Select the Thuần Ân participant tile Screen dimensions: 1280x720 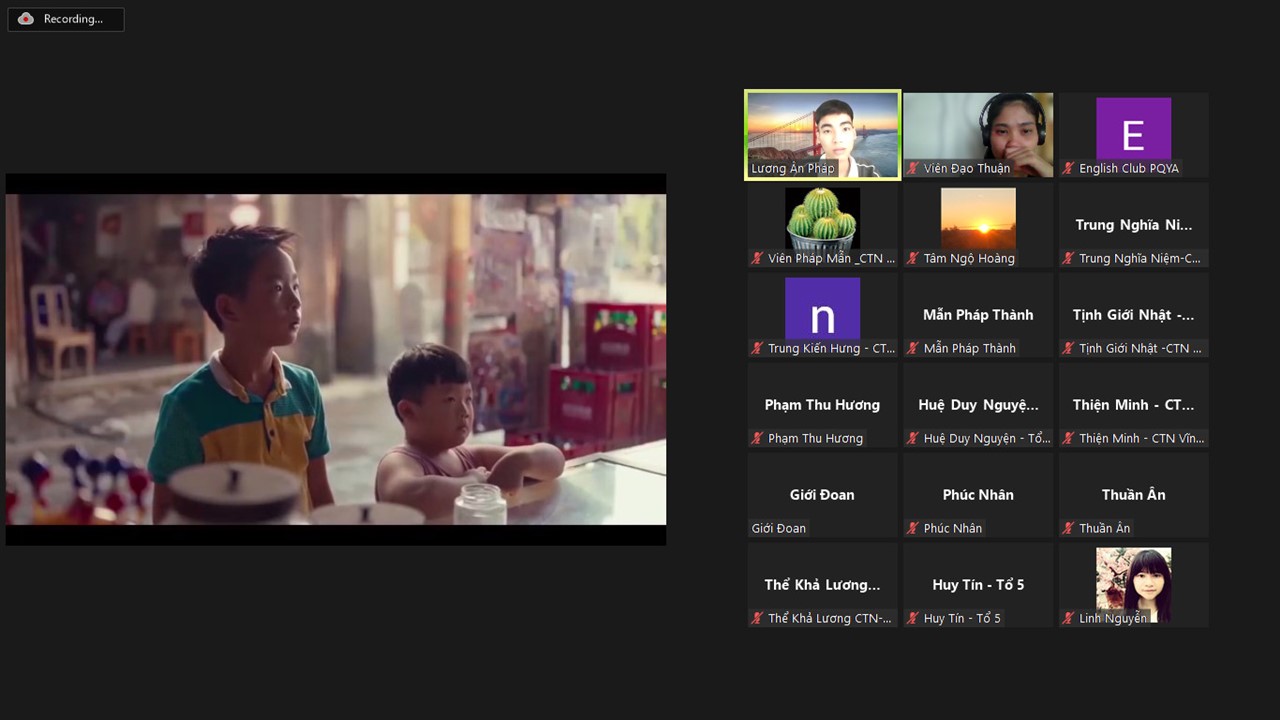coord(1133,495)
